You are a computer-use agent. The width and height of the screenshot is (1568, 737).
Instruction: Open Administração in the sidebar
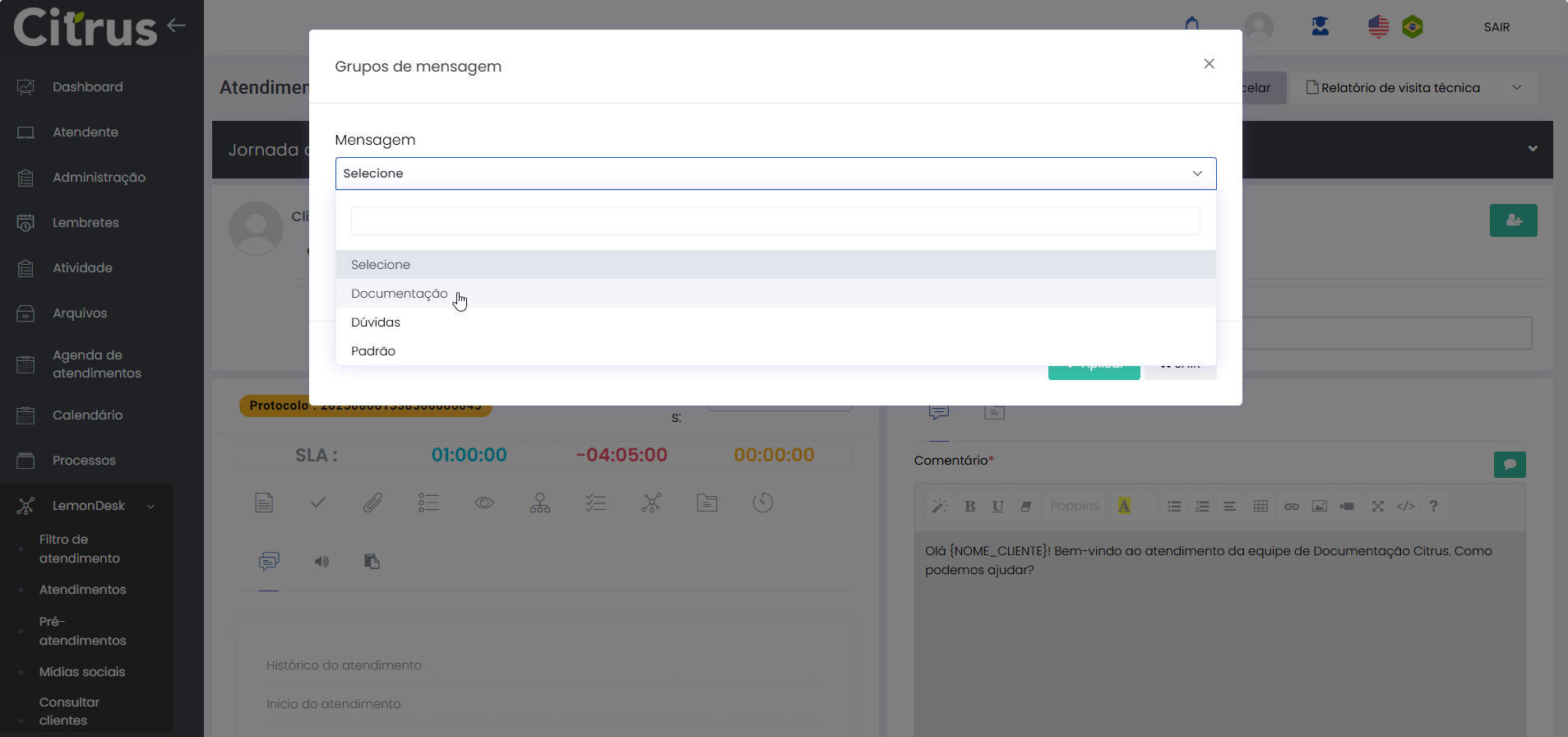click(x=99, y=178)
